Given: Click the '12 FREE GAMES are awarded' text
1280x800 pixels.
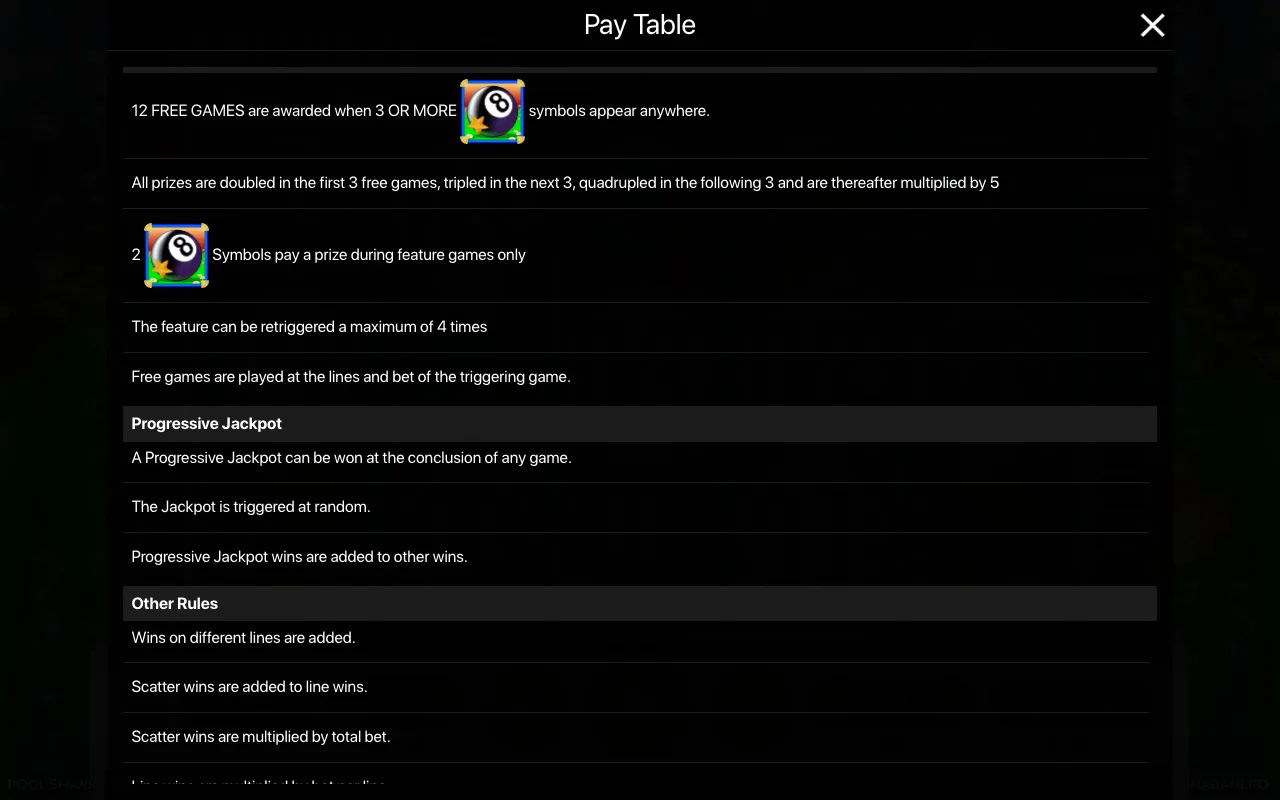Looking at the screenshot, I should [x=294, y=111].
